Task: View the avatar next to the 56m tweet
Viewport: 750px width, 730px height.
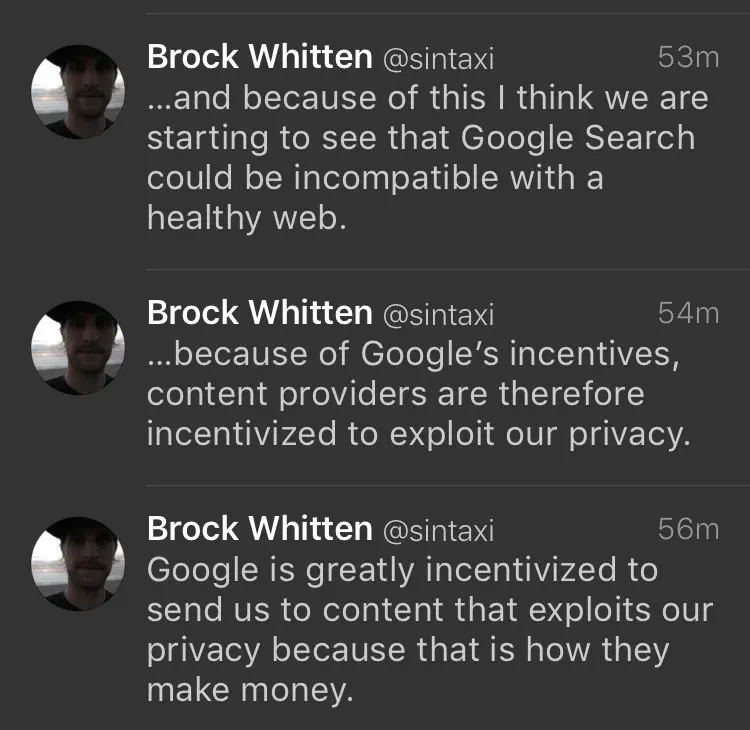Action: tap(78, 563)
